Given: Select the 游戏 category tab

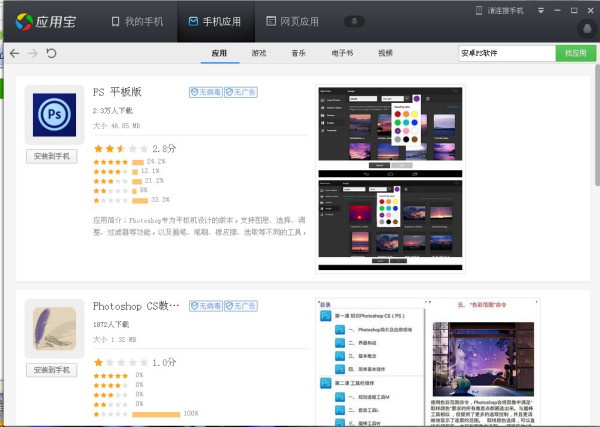Looking at the screenshot, I should 259,53.
